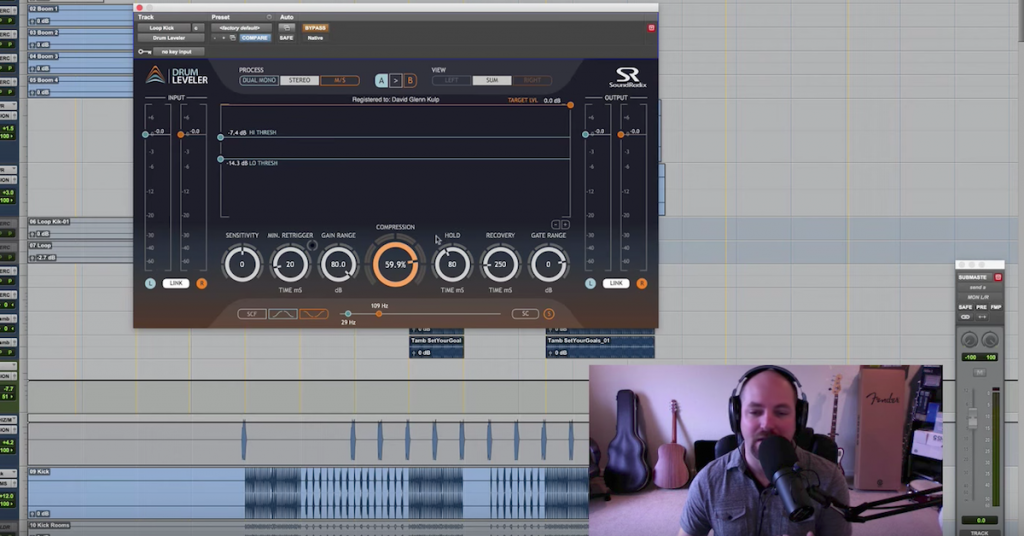Toggle output R channel button
The height and width of the screenshot is (536, 1024).
click(x=642, y=283)
